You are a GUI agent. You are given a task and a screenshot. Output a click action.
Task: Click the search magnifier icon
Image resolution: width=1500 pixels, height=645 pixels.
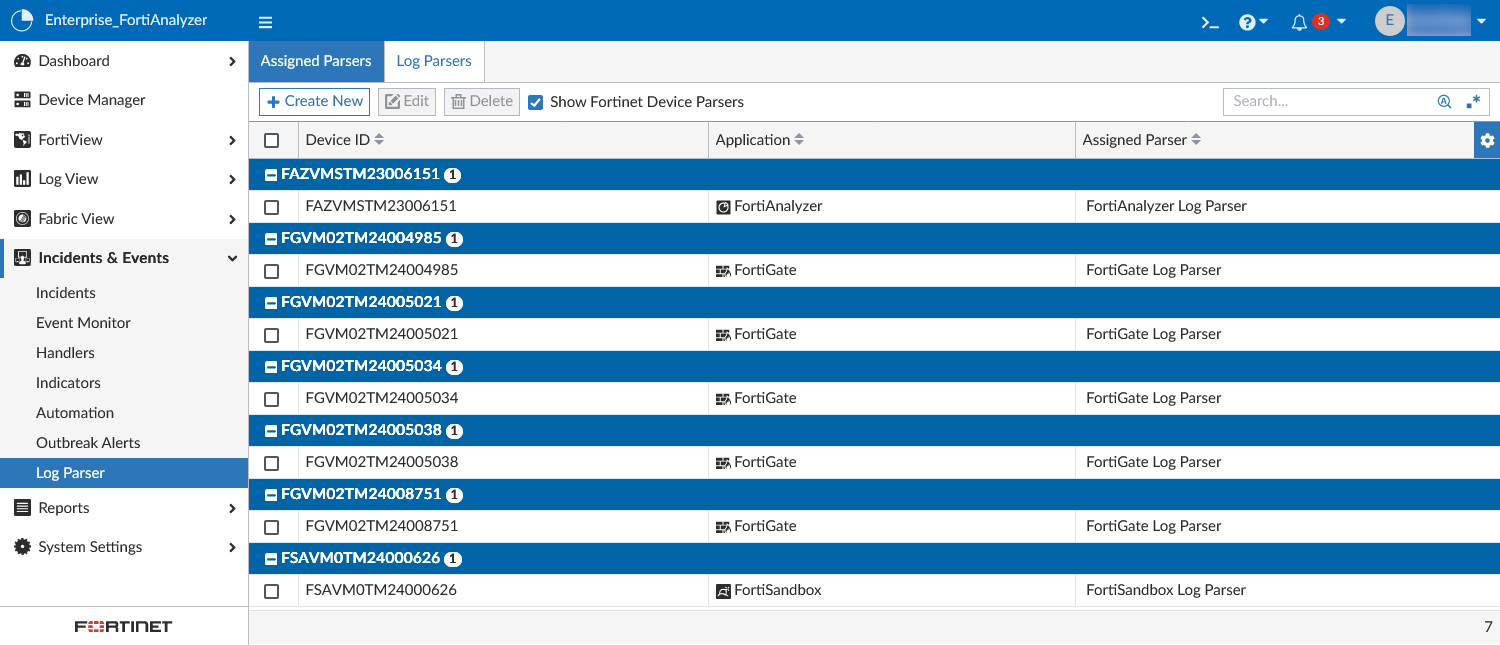[x=1444, y=101]
